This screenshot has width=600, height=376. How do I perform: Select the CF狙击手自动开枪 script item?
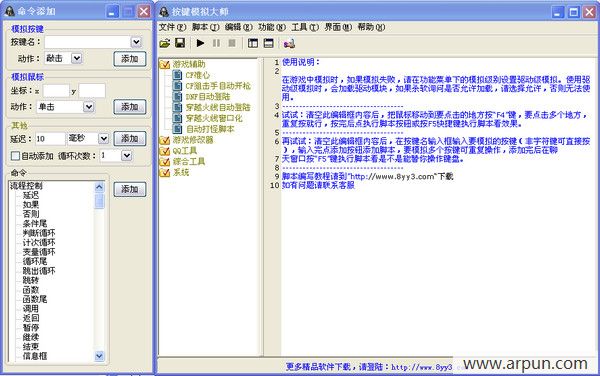(218, 86)
